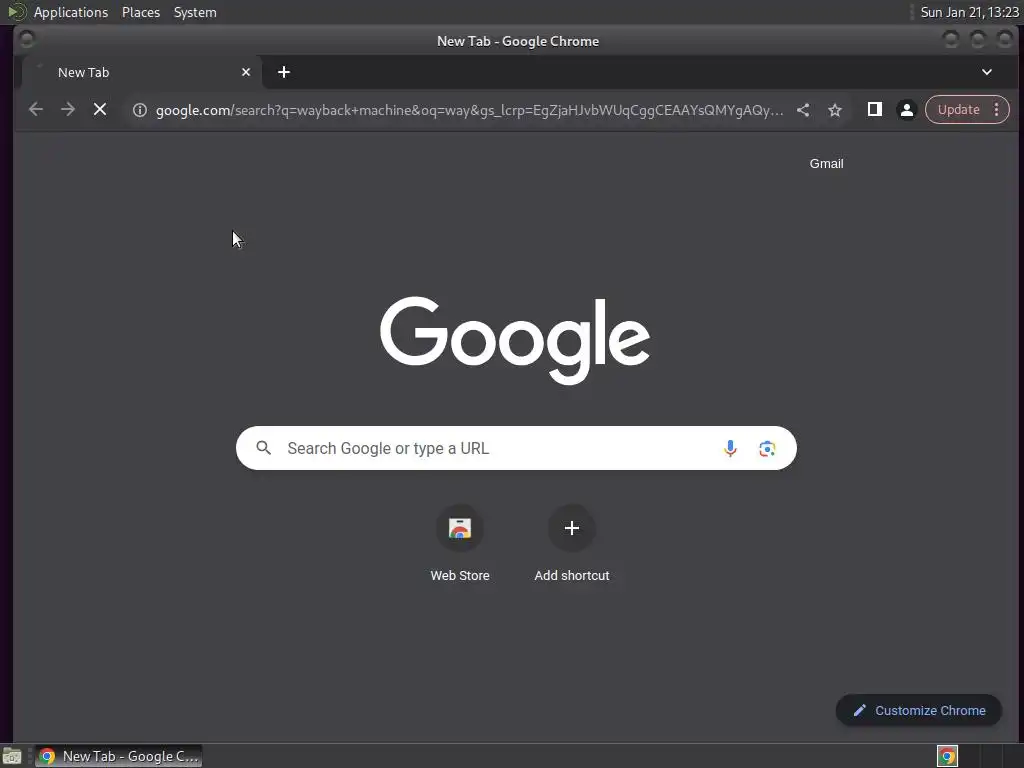
Task: Open the side panel icon
Action: click(x=874, y=110)
